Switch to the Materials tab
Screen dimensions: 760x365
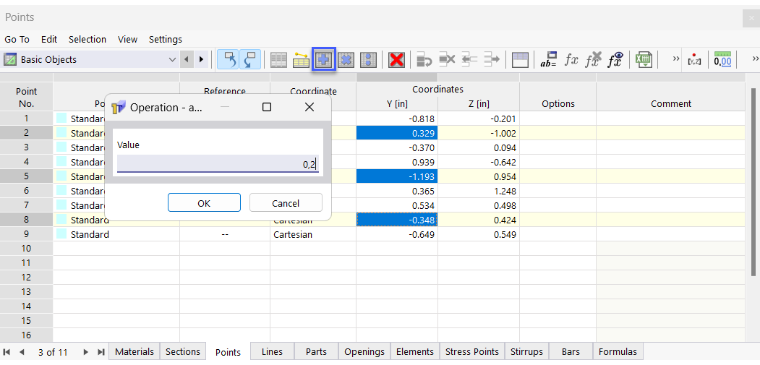pyautogui.click(x=134, y=352)
